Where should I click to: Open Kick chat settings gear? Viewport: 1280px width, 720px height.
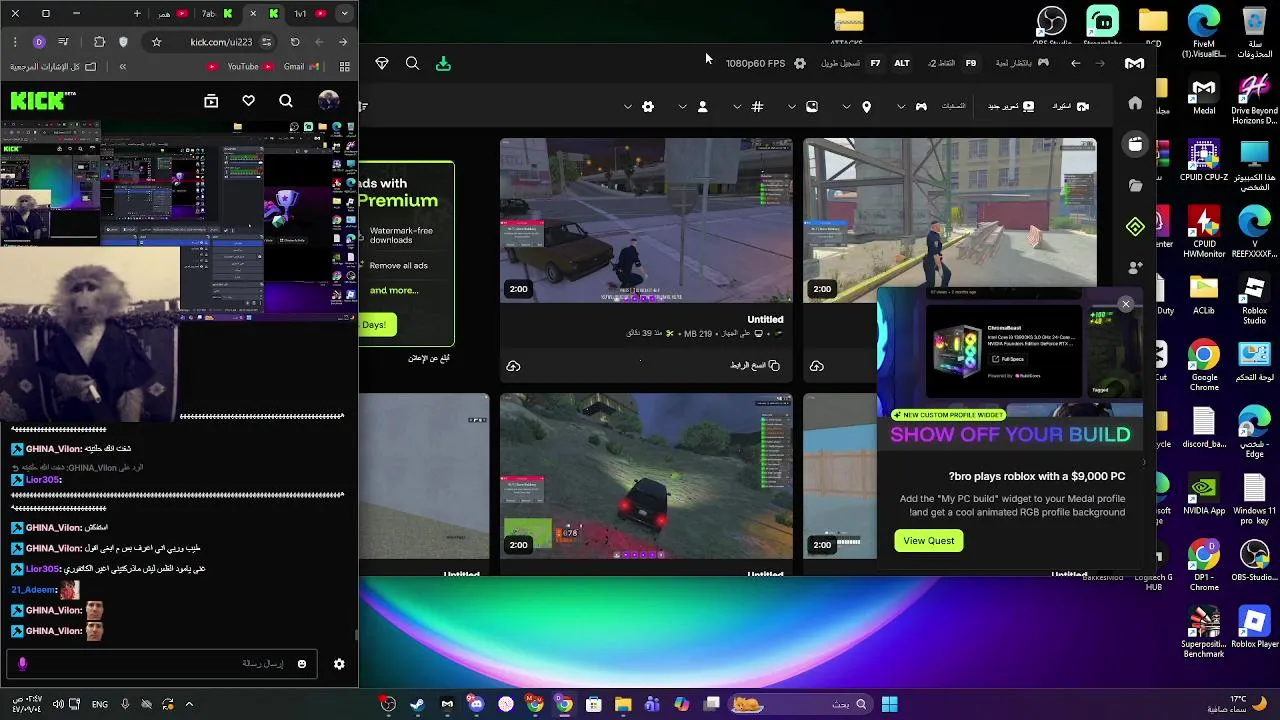coord(339,664)
